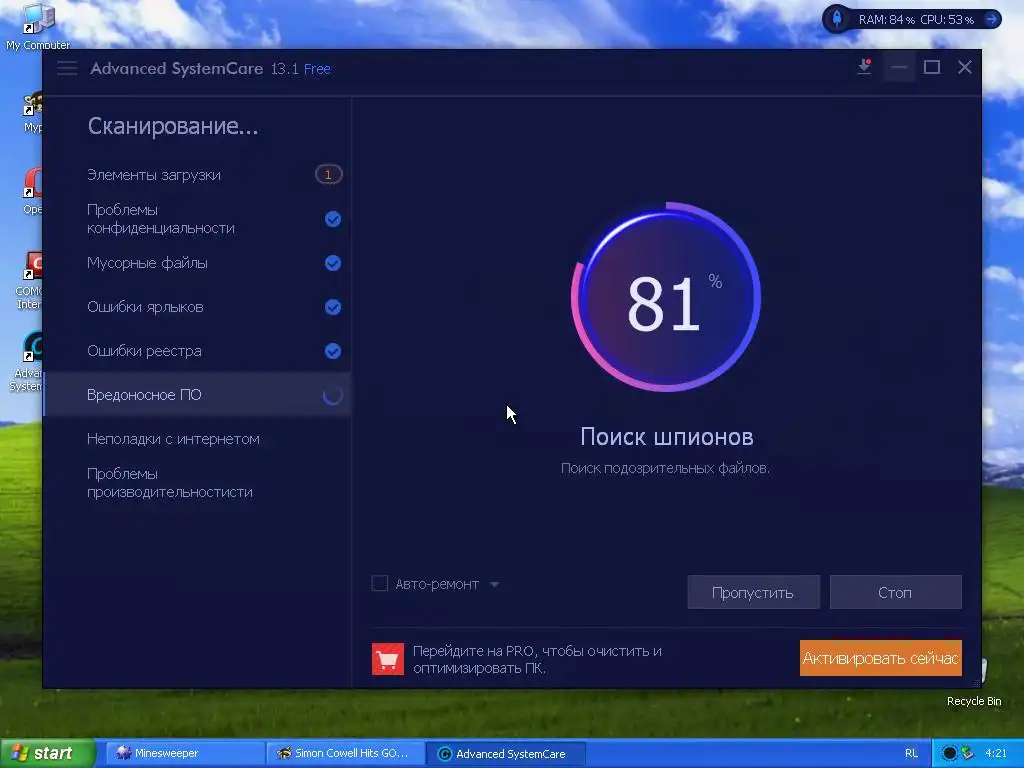Click the 4:21 clock in system tray
1024x768 pixels.
click(x=996, y=753)
